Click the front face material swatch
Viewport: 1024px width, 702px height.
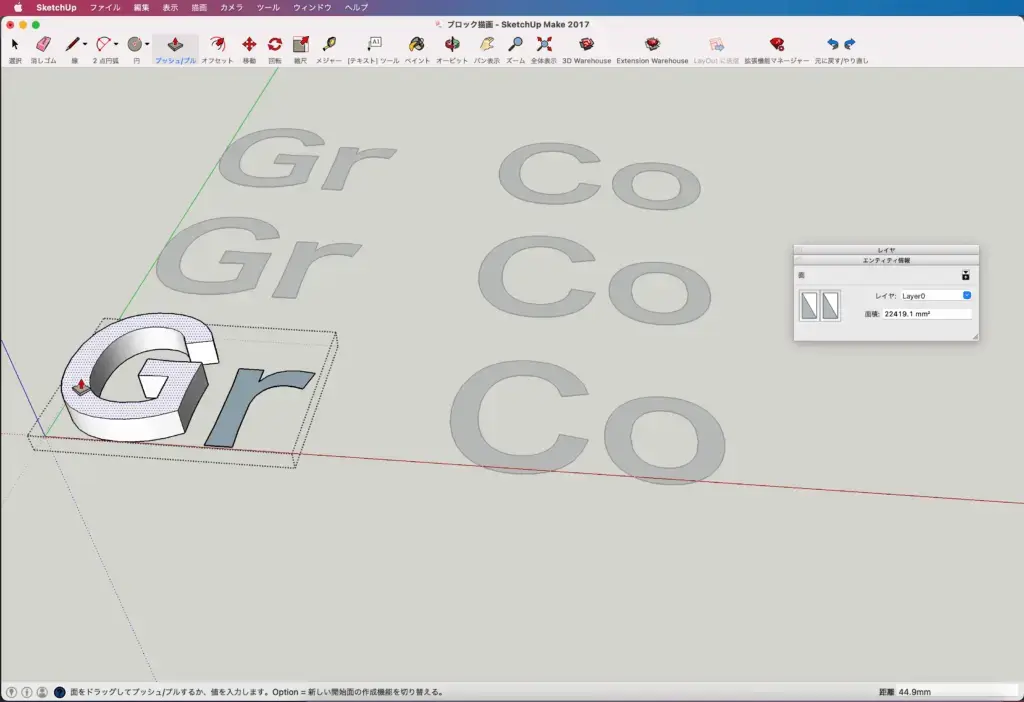tap(809, 306)
